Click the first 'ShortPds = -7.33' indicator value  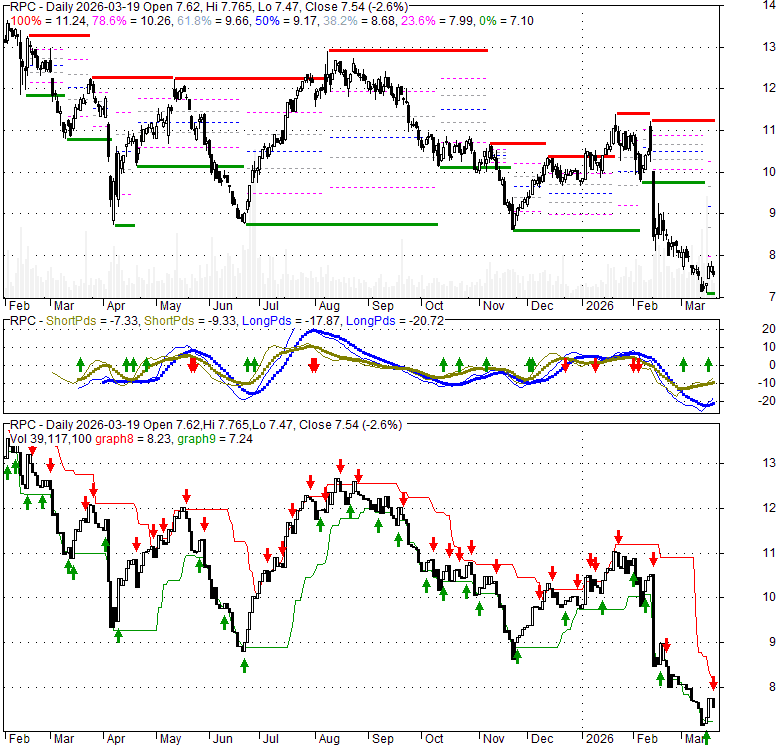click(92, 321)
